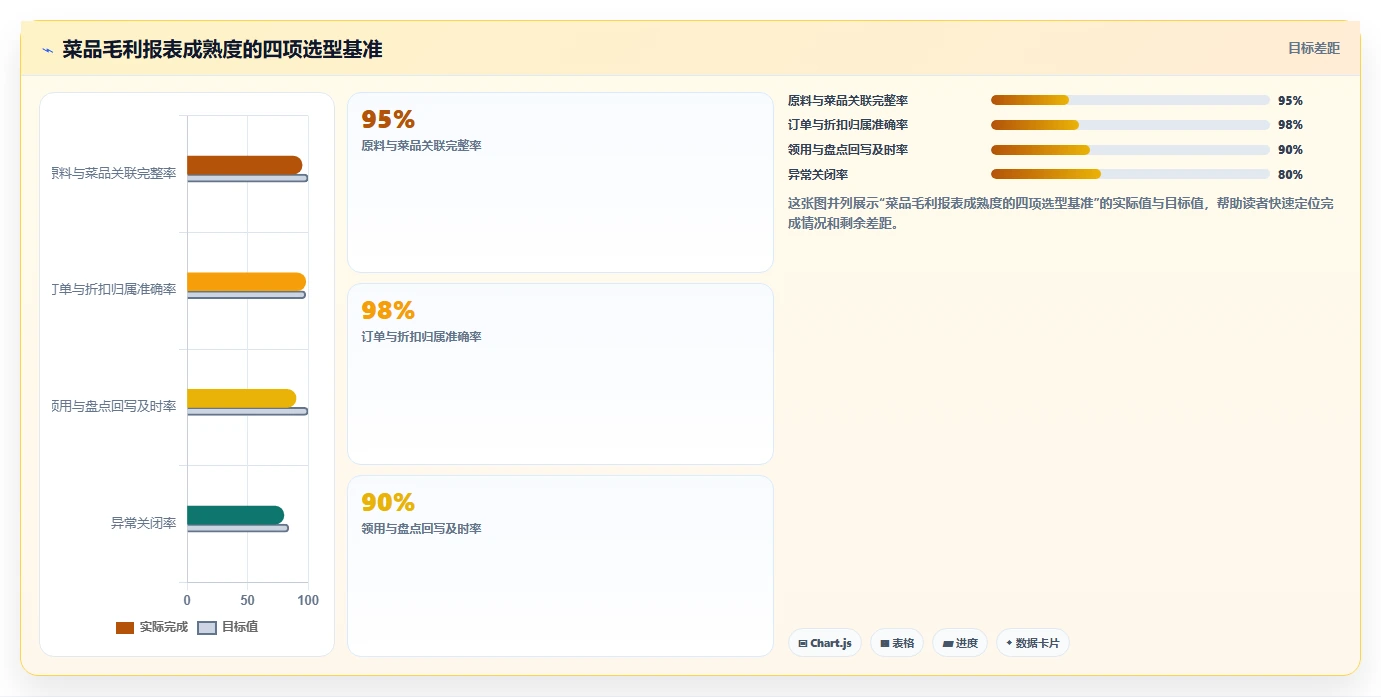
Task: Click the teal actual bar for 异常关闭率
Action: click(x=235, y=515)
